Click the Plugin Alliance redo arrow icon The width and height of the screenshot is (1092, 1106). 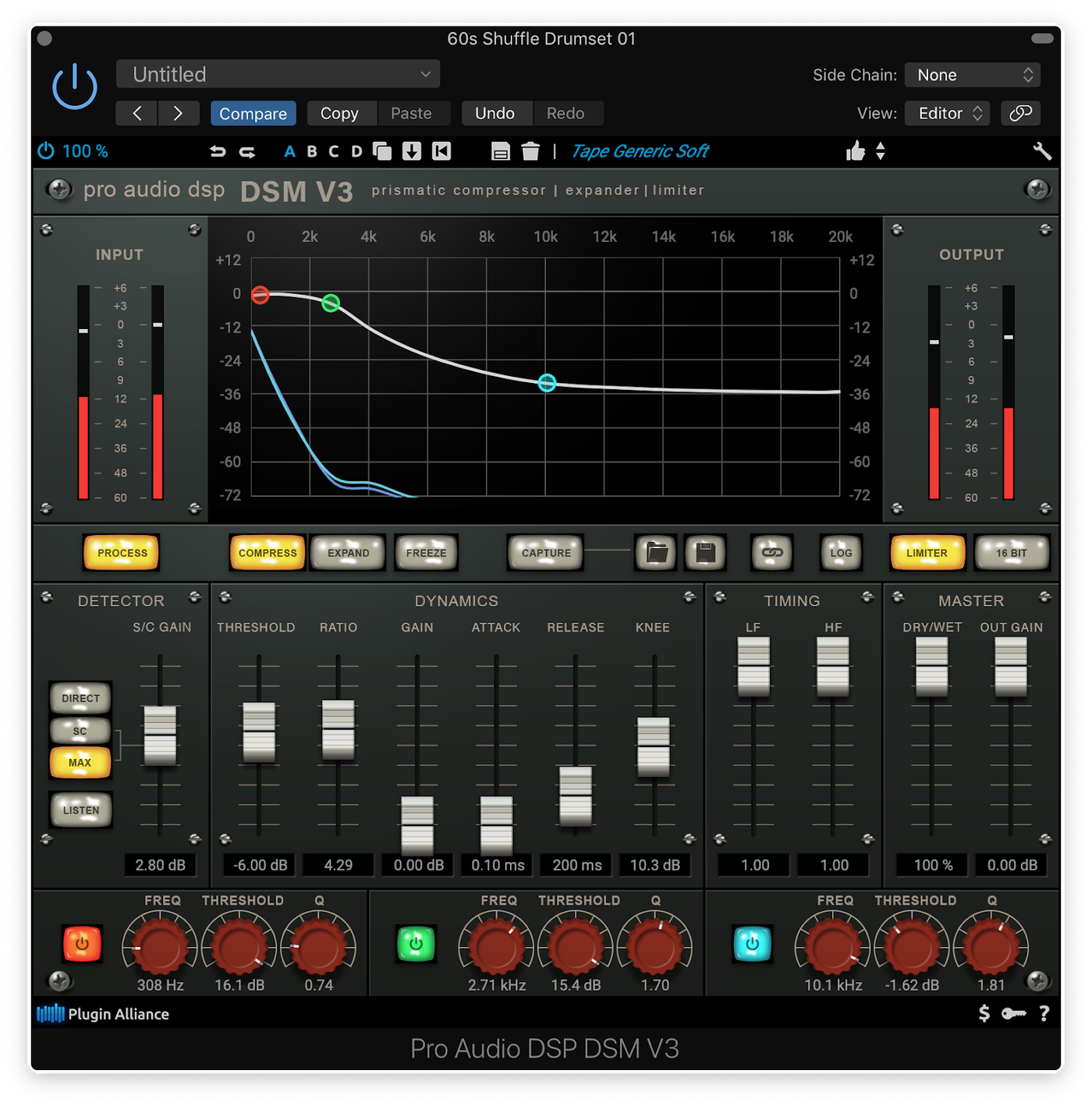coord(247,151)
